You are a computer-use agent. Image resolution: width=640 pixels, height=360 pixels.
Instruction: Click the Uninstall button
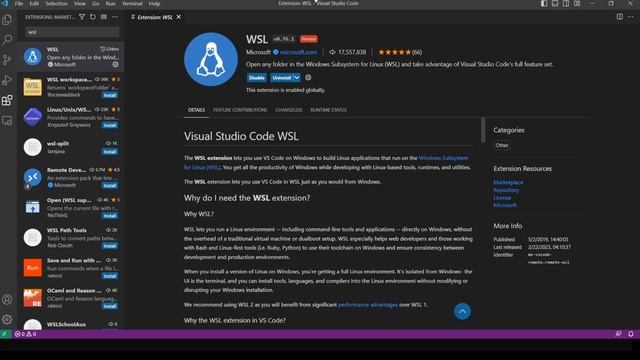click(282, 78)
